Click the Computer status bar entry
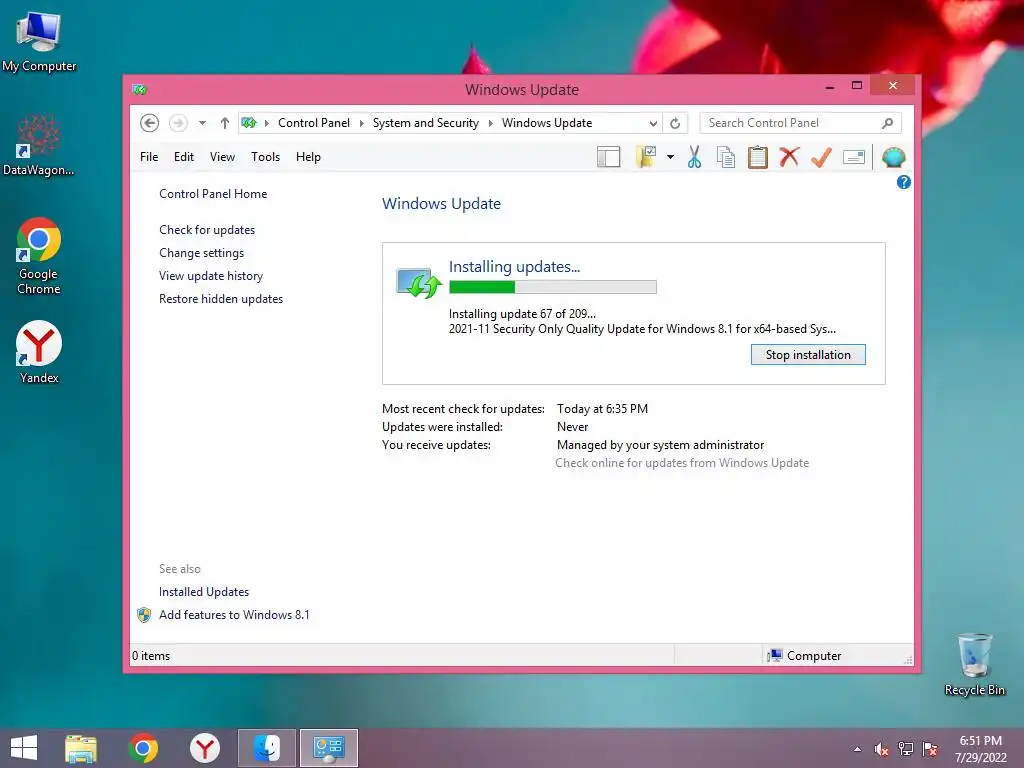 (805, 656)
